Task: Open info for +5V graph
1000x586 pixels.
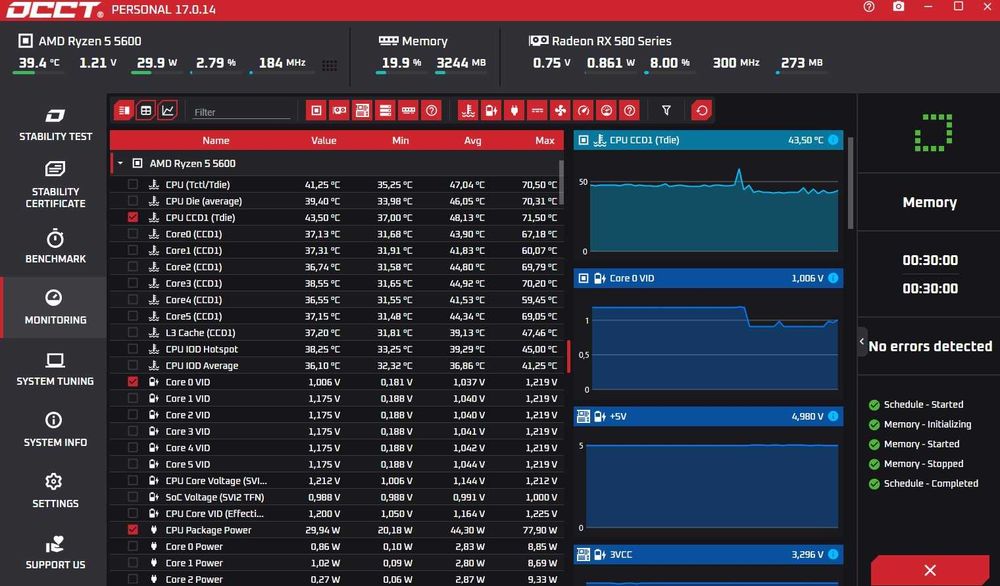Action: point(833,416)
